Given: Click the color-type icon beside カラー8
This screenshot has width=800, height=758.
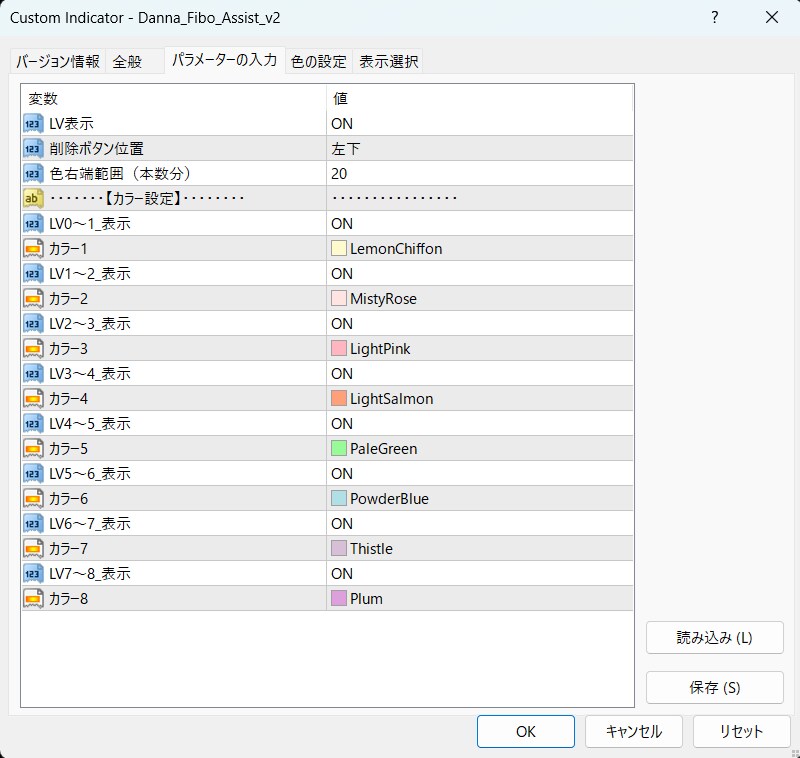Looking at the screenshot, I should pos(33,598).
